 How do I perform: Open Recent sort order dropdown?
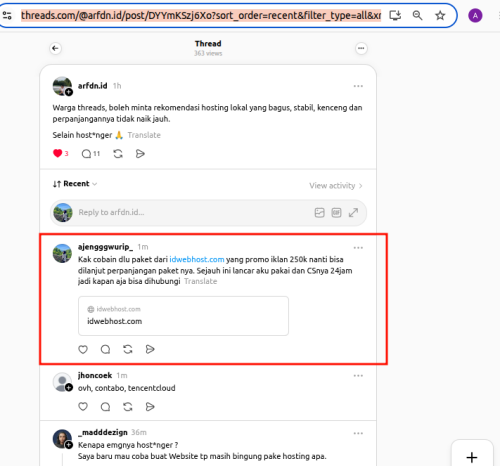75,184
